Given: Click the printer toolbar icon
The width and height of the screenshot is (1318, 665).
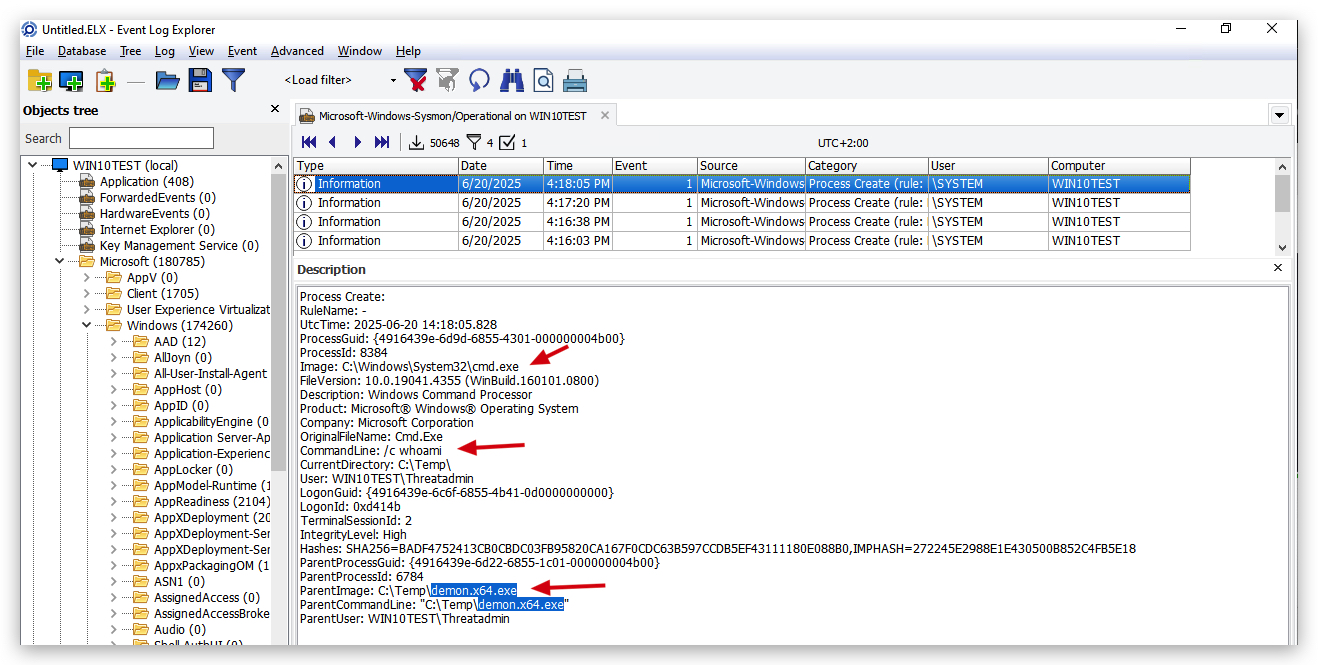Looking at the screenshot, I should 575,80.
